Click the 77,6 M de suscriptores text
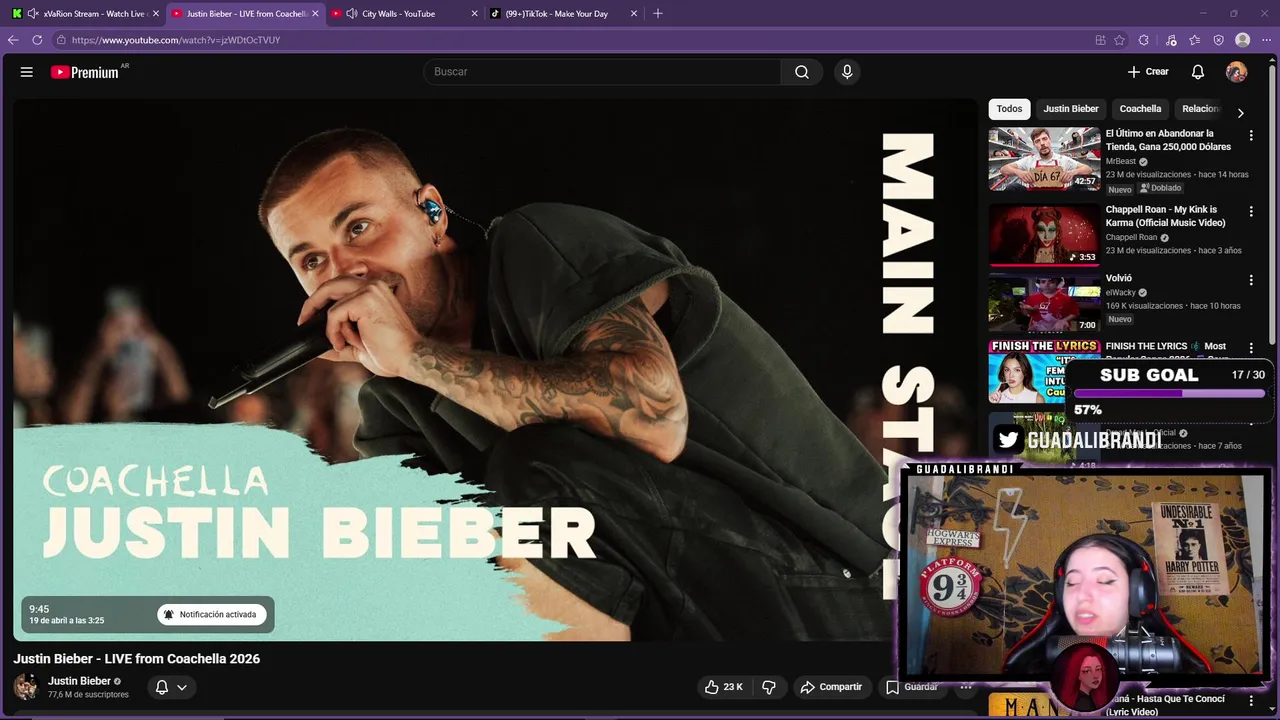Viewport: 1280px width, 720px height. tap(88, 695)
